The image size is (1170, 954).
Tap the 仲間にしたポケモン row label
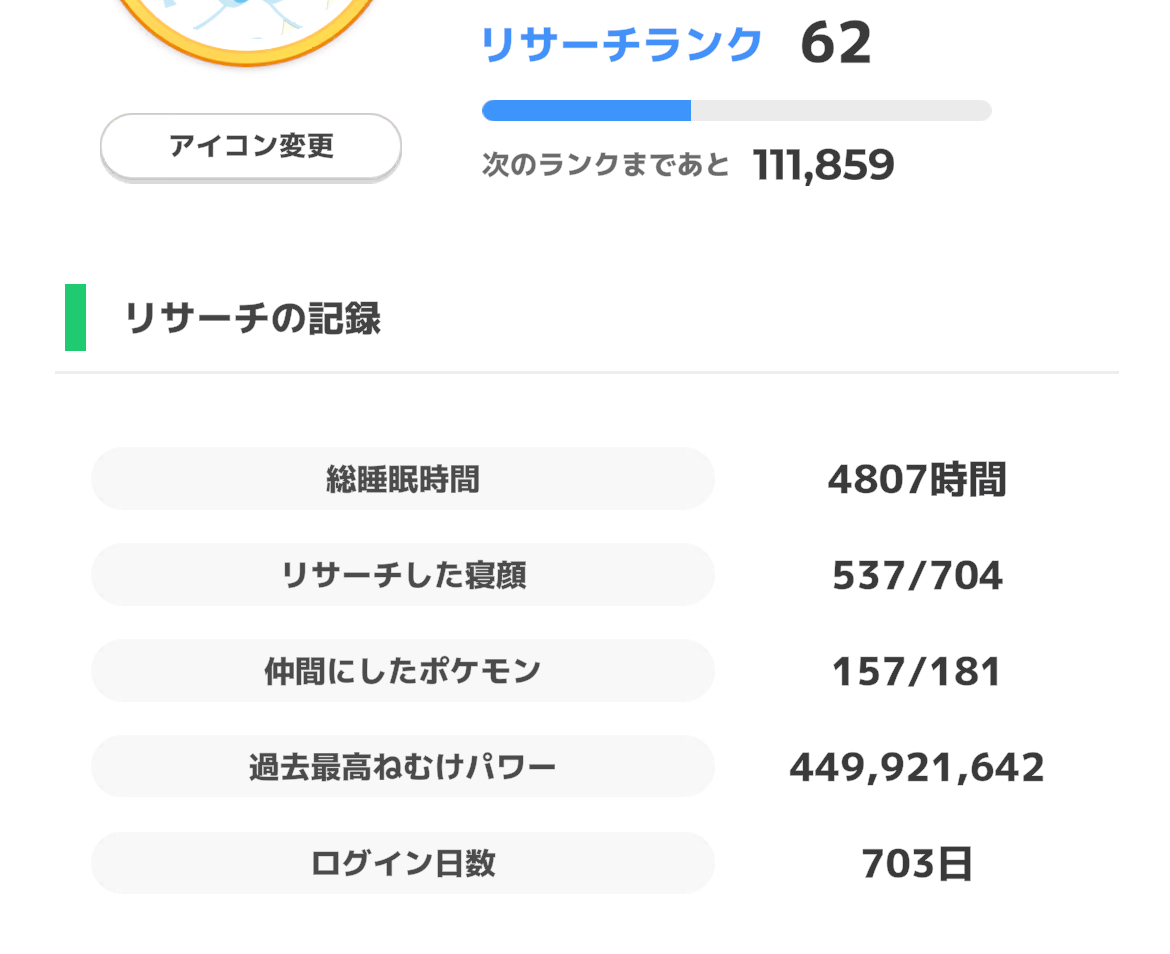tap(403, 671)
